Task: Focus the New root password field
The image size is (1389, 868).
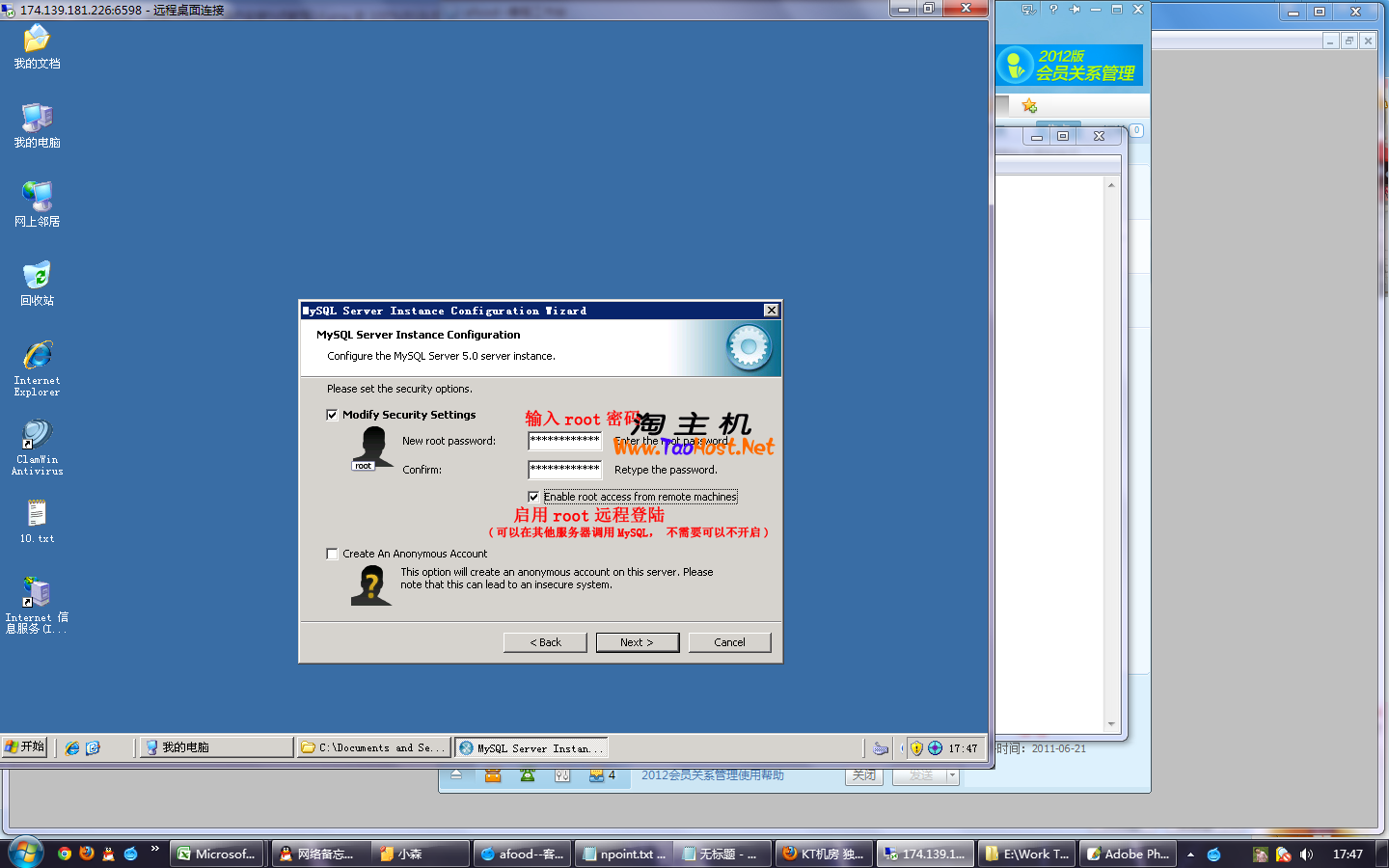Action: pos(565,441)
